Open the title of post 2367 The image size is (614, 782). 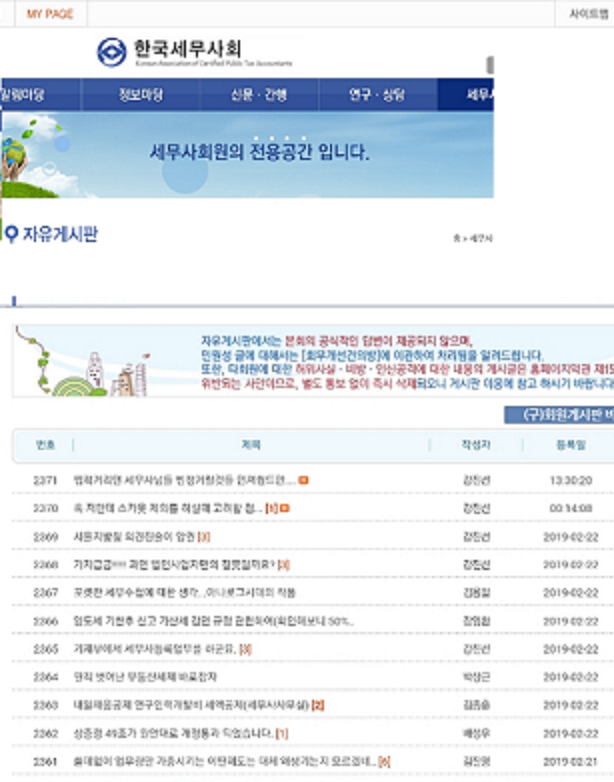point(184,592)
